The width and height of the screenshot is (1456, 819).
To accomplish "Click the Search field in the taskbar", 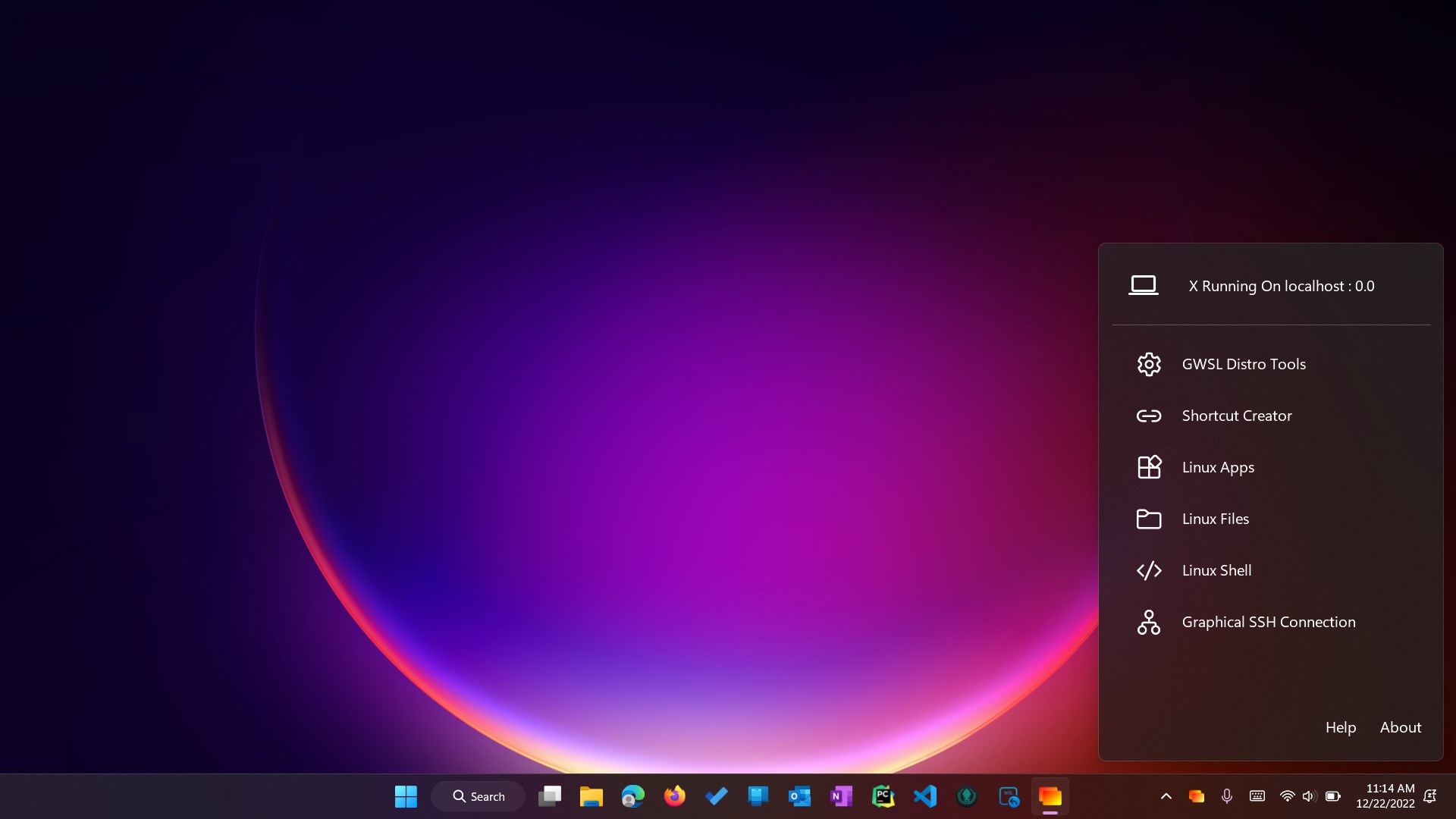I will click(478, 796).
